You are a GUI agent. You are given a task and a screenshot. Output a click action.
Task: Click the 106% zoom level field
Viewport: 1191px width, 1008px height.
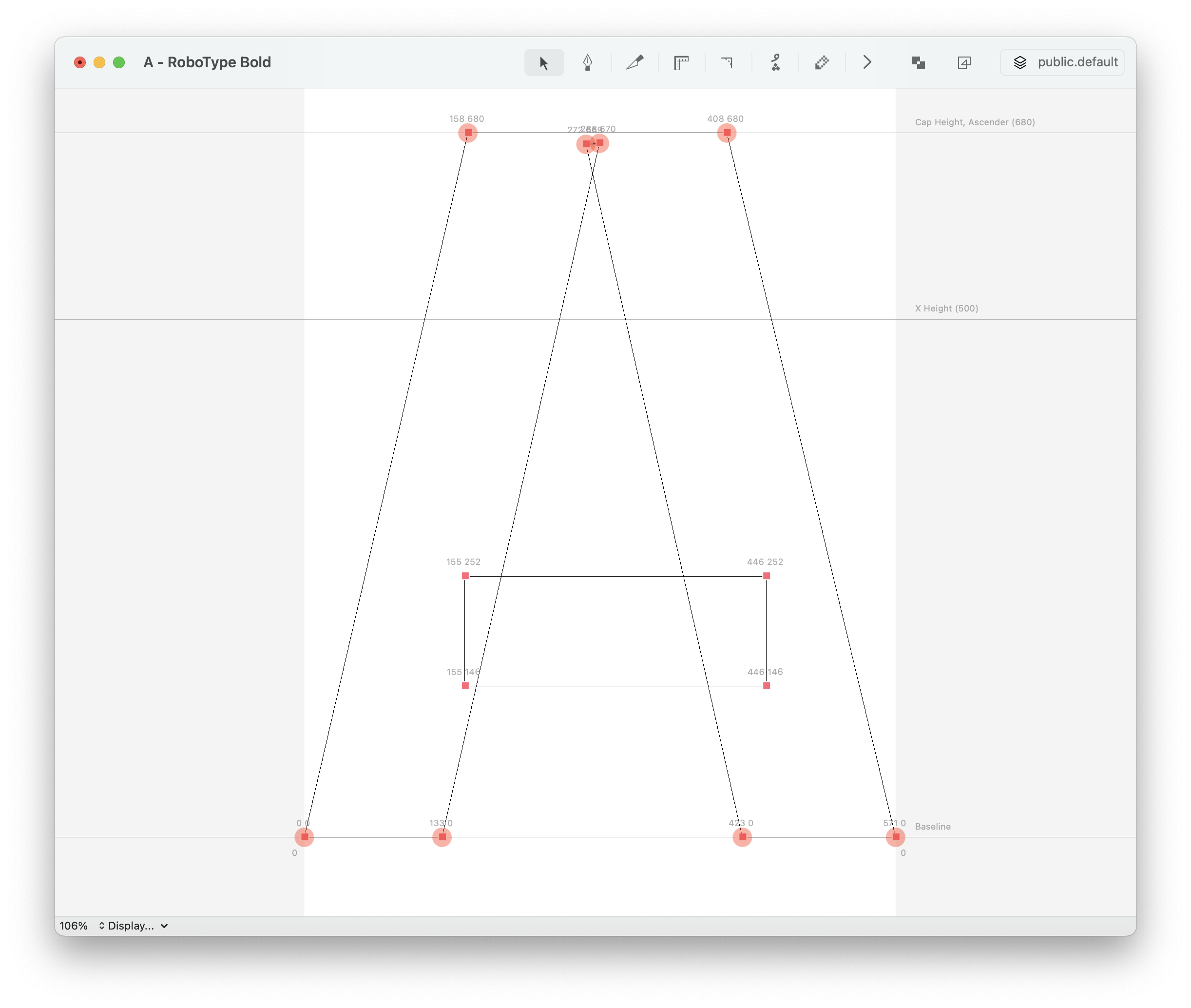74,925
